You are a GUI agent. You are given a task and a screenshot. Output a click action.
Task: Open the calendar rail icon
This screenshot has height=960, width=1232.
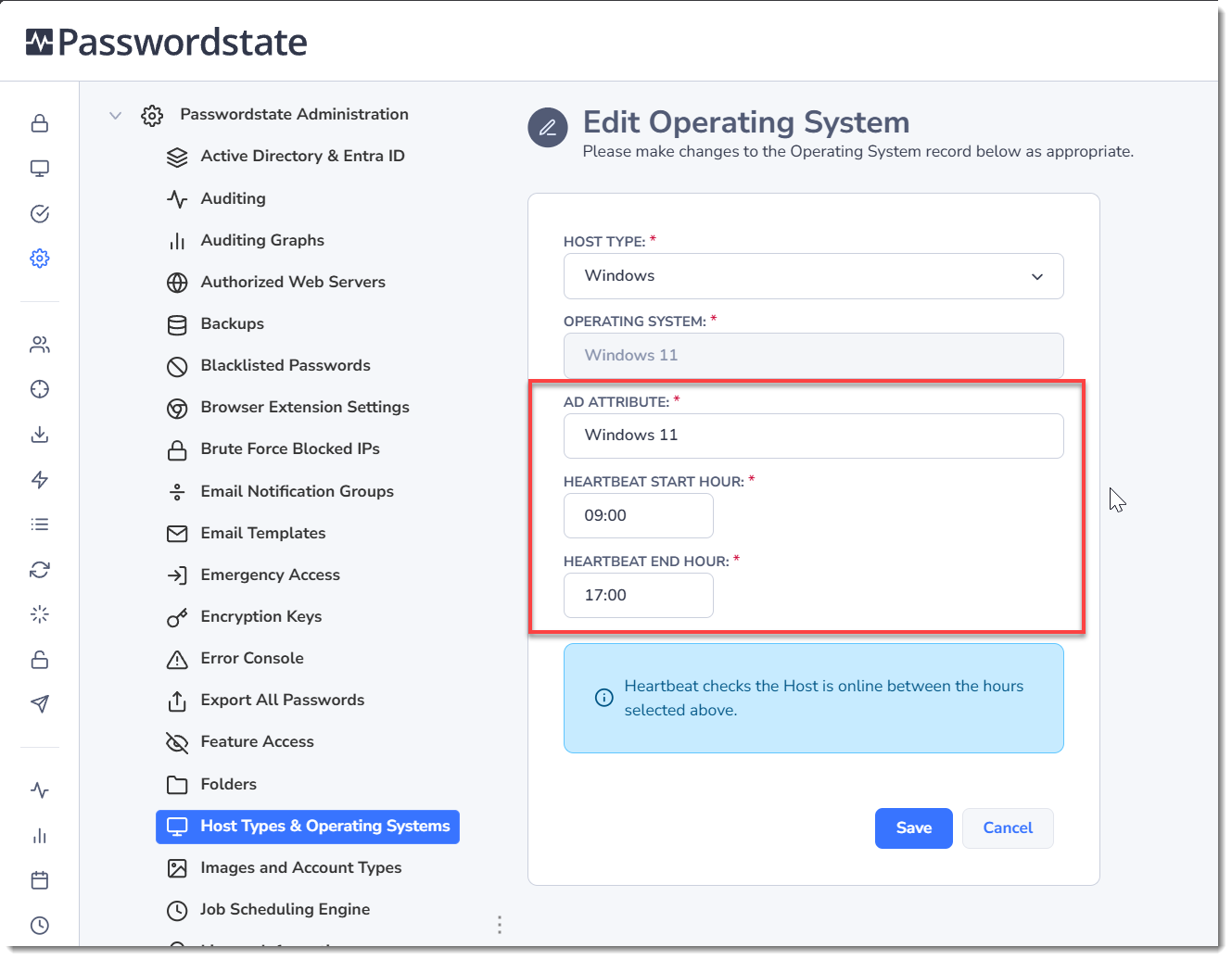tap(40, 880)
